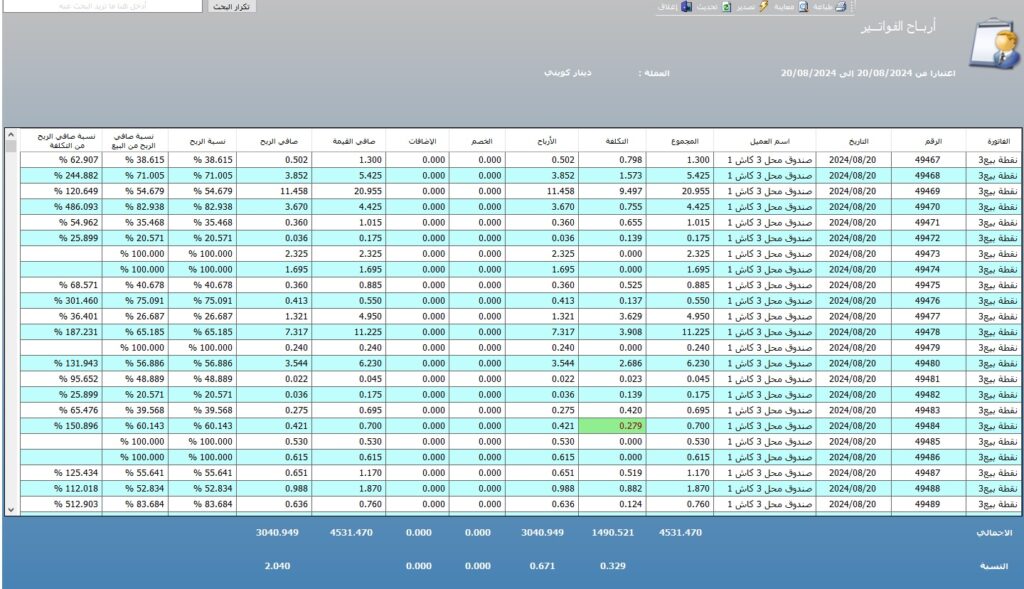Click the Print (طباعة) printer icon

(841, 7)
